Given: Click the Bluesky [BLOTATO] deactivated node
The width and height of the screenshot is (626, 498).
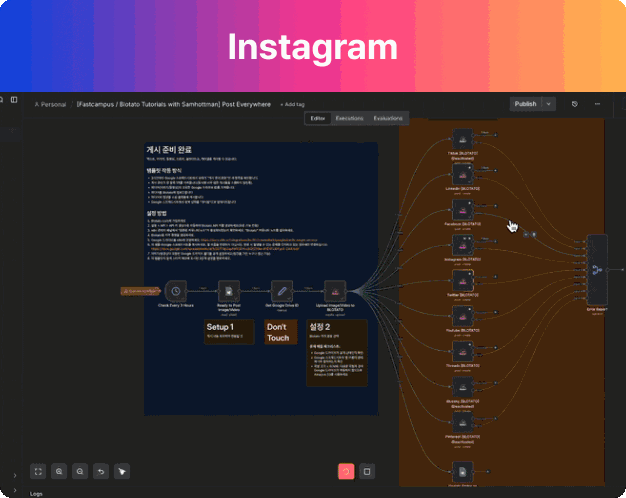Looking at the screenshot, I should (463, 387).
